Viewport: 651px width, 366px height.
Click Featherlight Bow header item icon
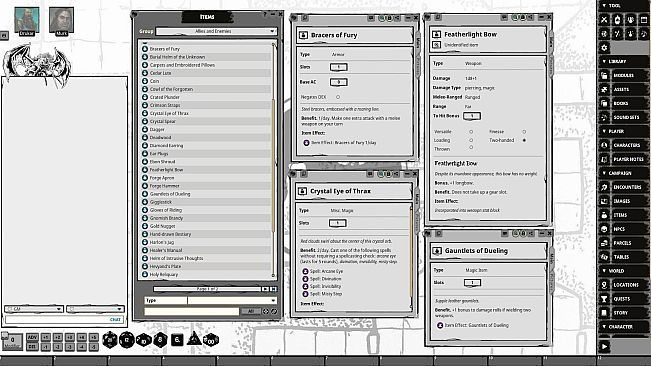coord(436,34)
